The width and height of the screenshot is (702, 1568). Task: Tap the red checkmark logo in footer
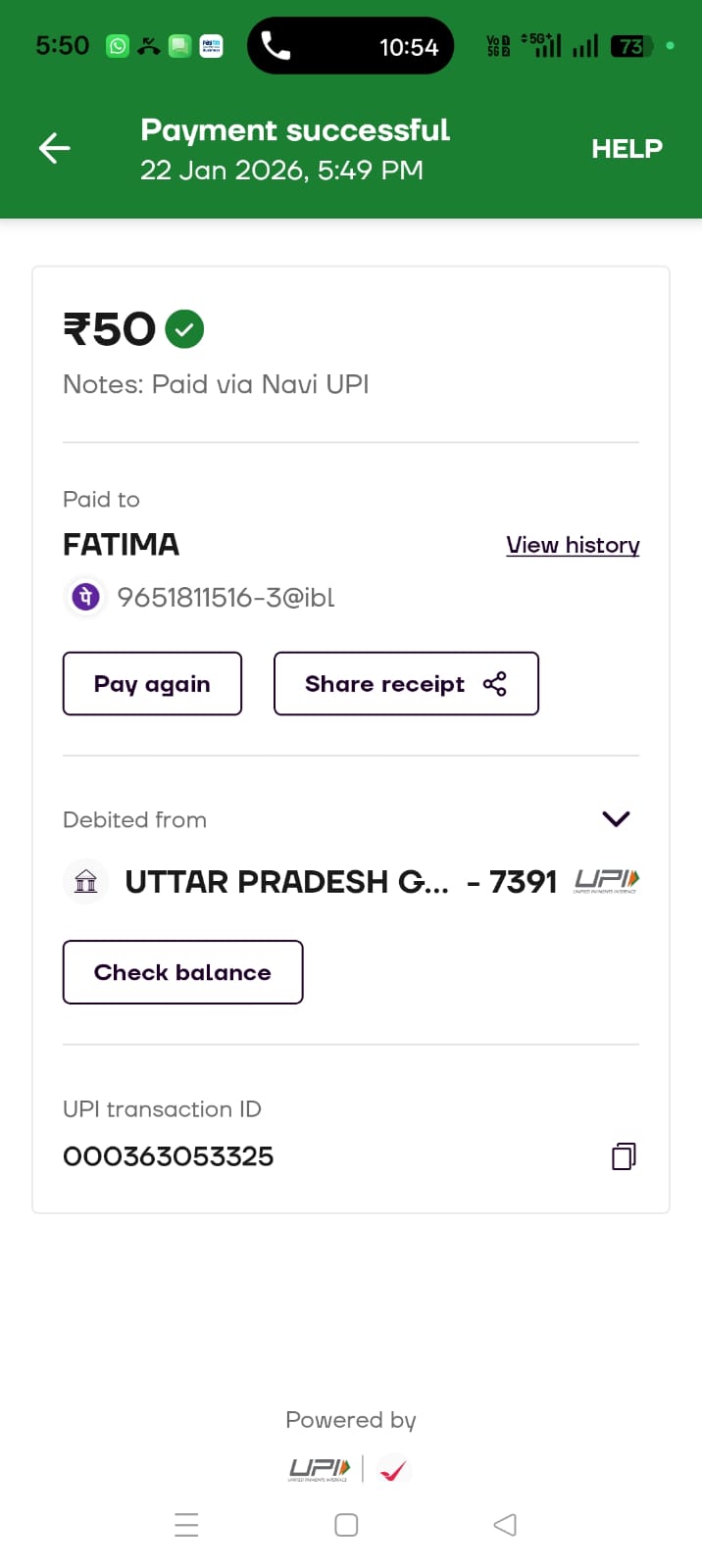coord(393,1469)
